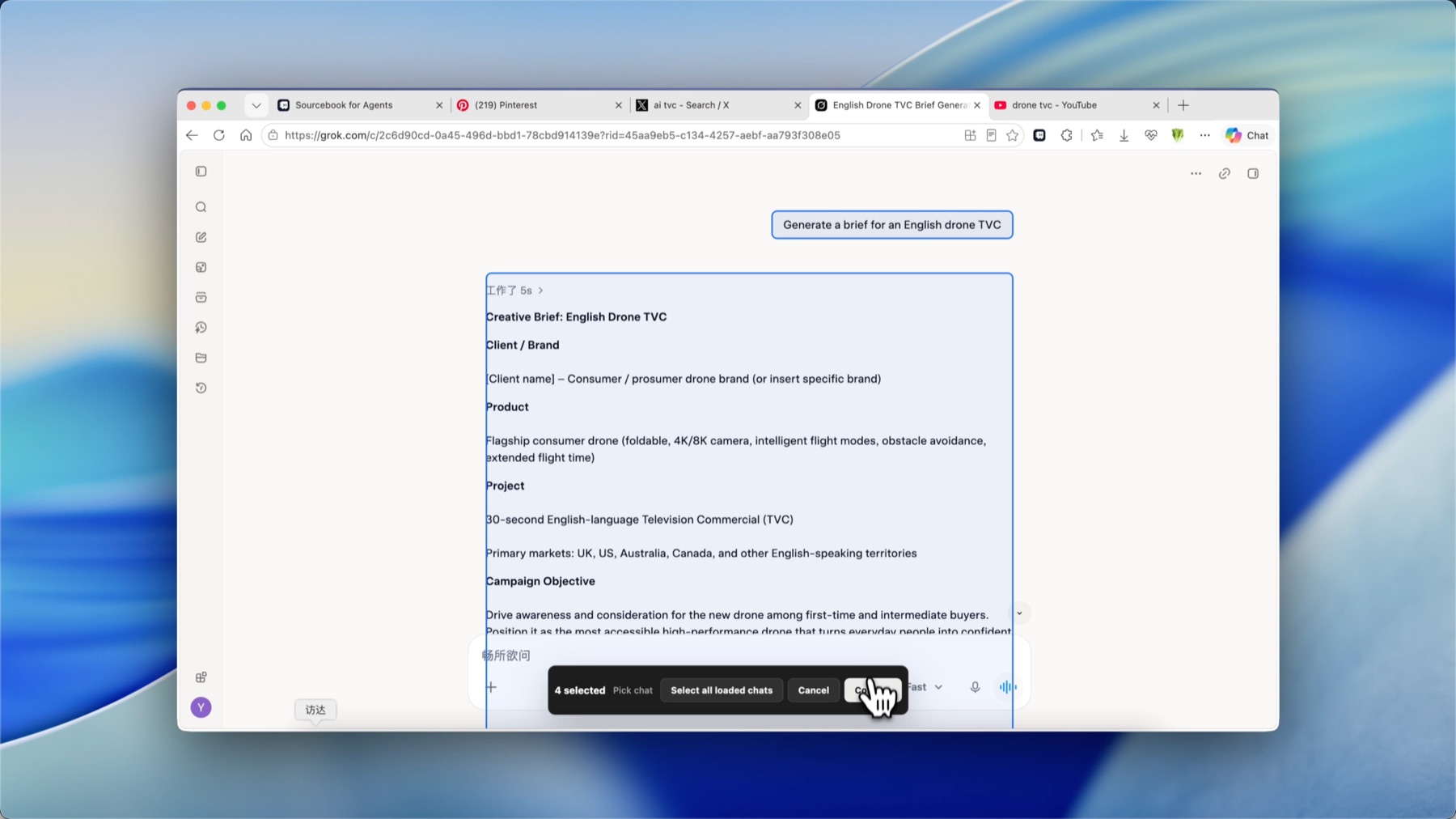Viewport: 1456px width, 819px height.
Task: Reload the page with the refresh icon
Action: point(219,135)
